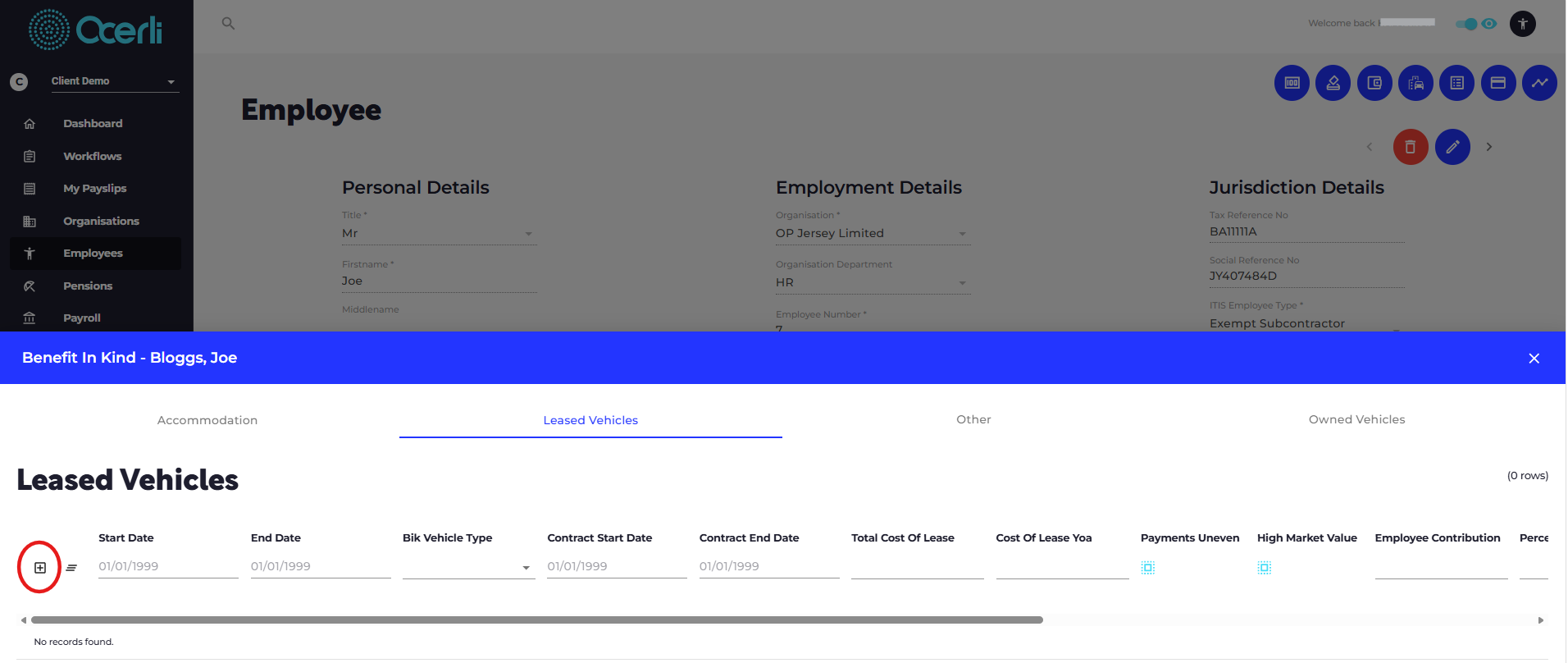The width and height of the screenshot is (1568, 663).
Task: Open the Organisation Department dropdown HR
Action: [873, 282]
